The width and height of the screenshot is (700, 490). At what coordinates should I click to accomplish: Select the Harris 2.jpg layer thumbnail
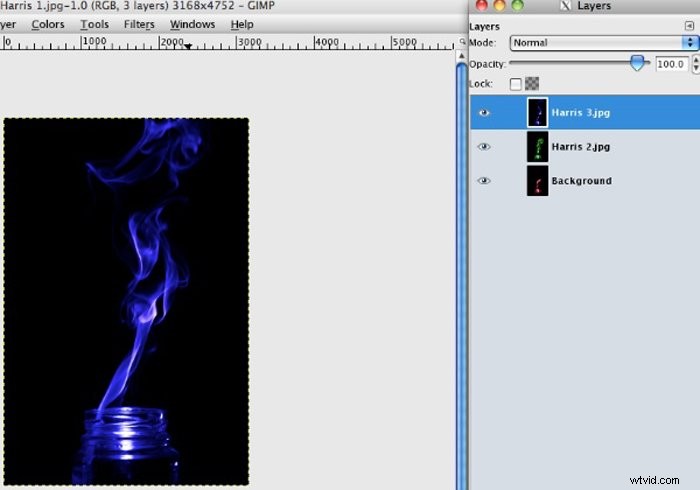[x=538, y=147]
